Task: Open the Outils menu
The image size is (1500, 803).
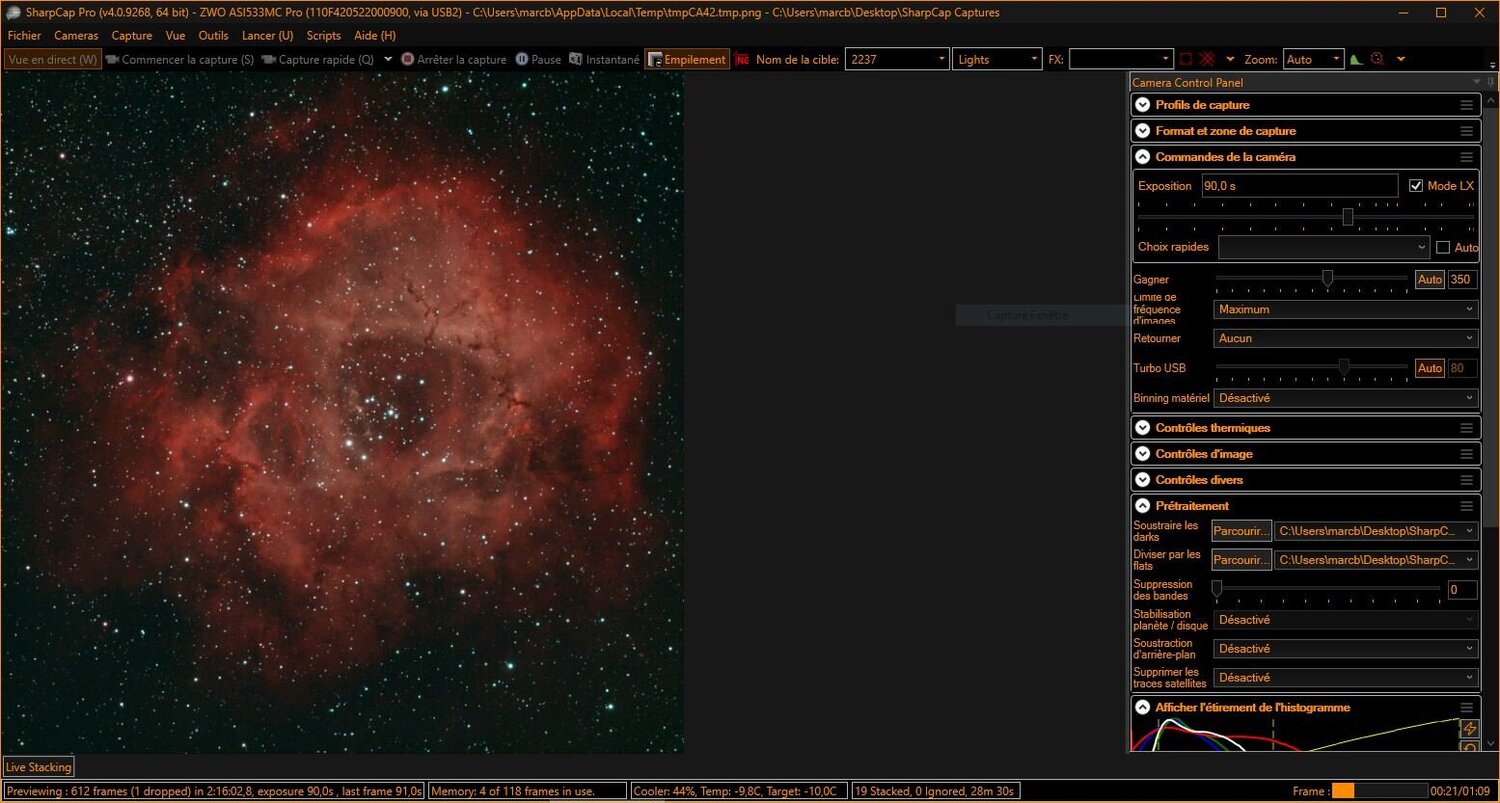Action: 213,36
